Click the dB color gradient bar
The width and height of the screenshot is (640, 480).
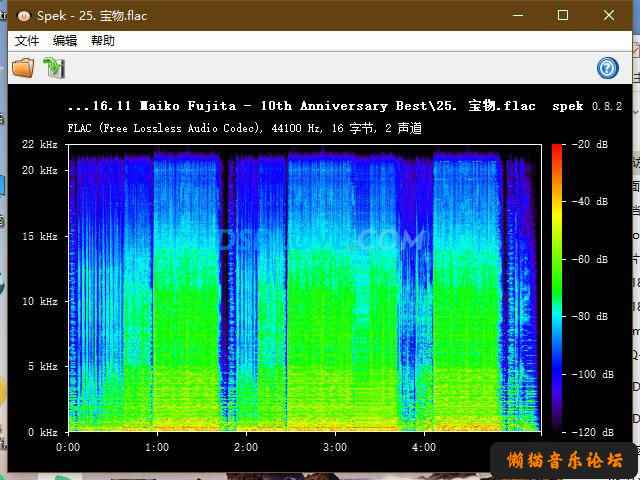(x=557, y=288)
